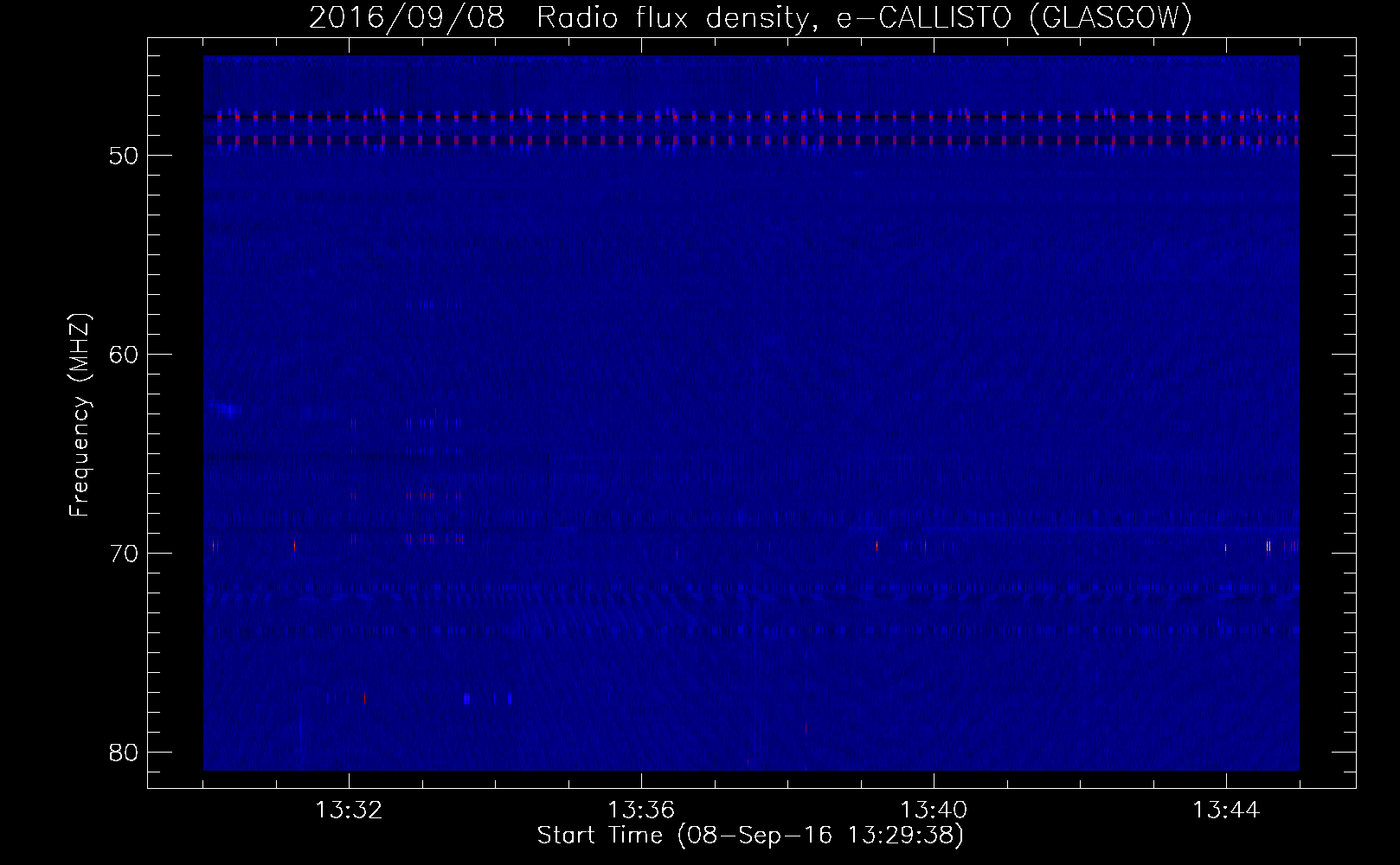Click the Frequency (MHZ) axis label
Viewport: 1400px width, 865px height.
click(x=80, y=415)
